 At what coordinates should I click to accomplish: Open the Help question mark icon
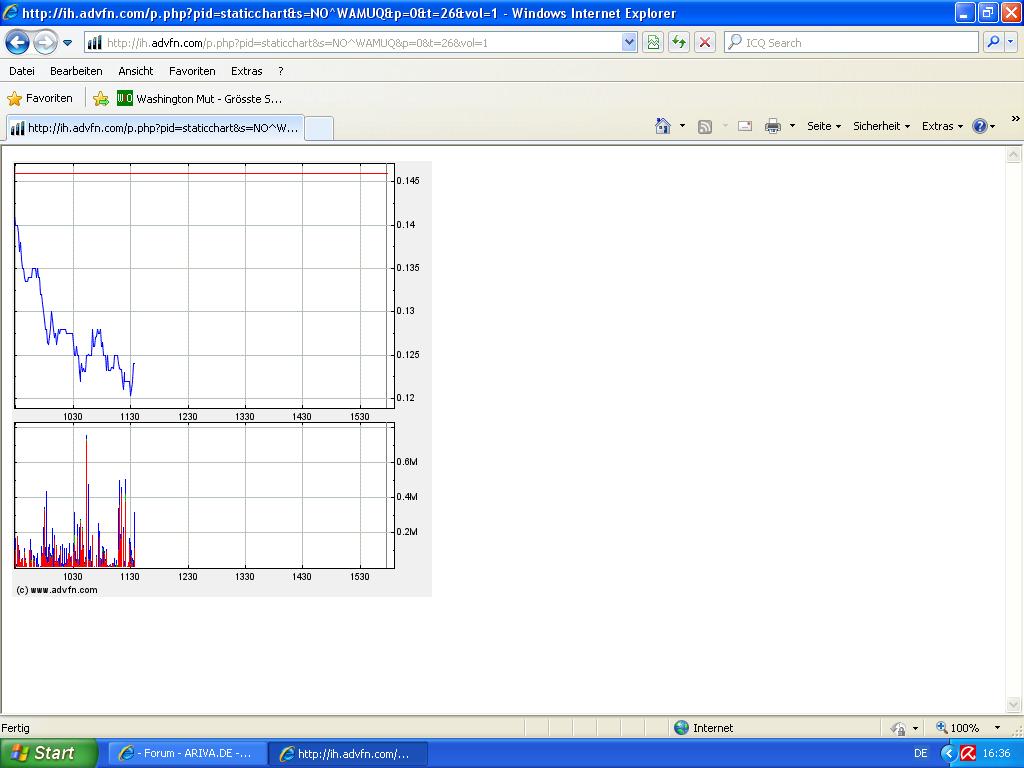click(x=980, y=126)
